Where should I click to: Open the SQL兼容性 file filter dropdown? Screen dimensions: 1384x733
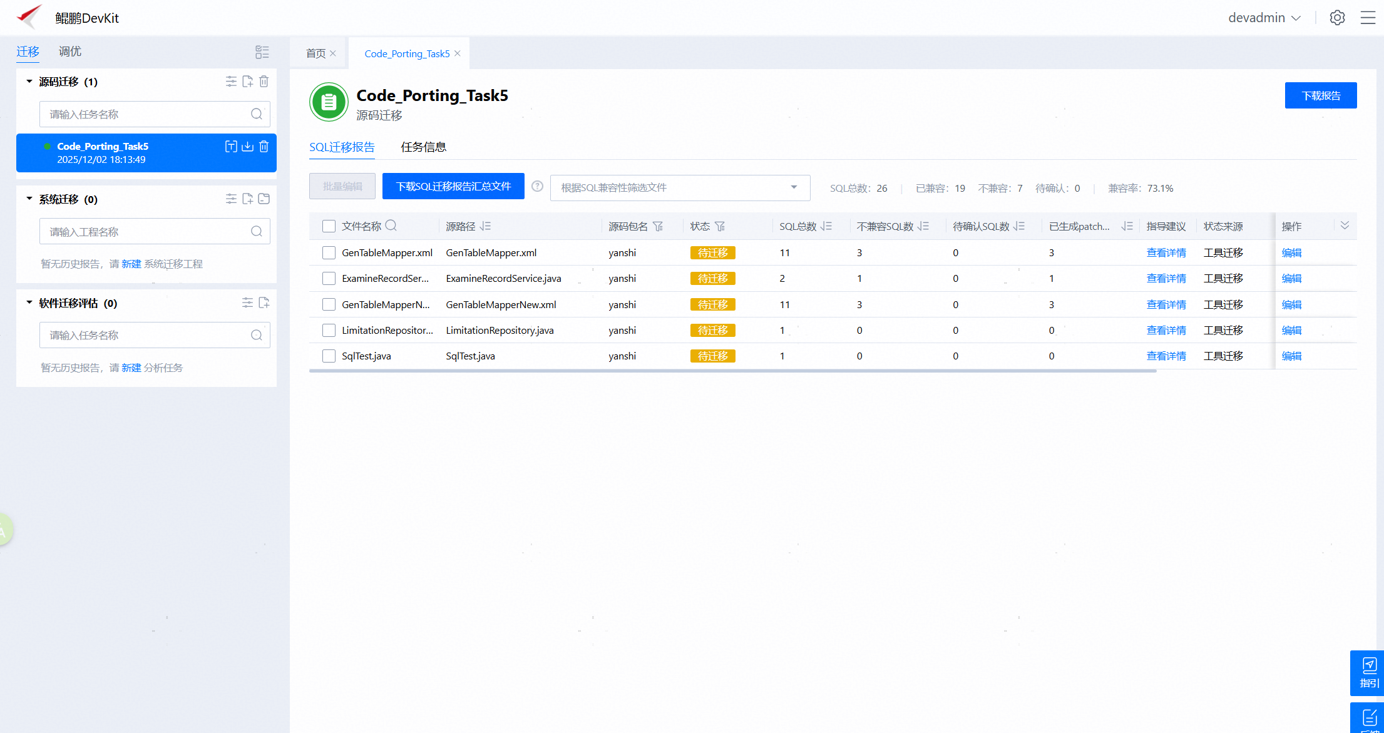pyautogui.click(x=679, y=187)
